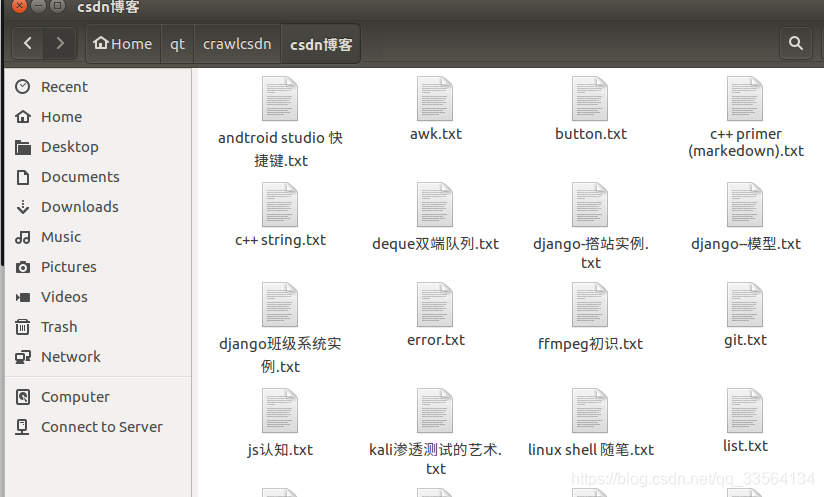
Task: Navigate to Home in the path bar
Action: [x=123, y=44]
